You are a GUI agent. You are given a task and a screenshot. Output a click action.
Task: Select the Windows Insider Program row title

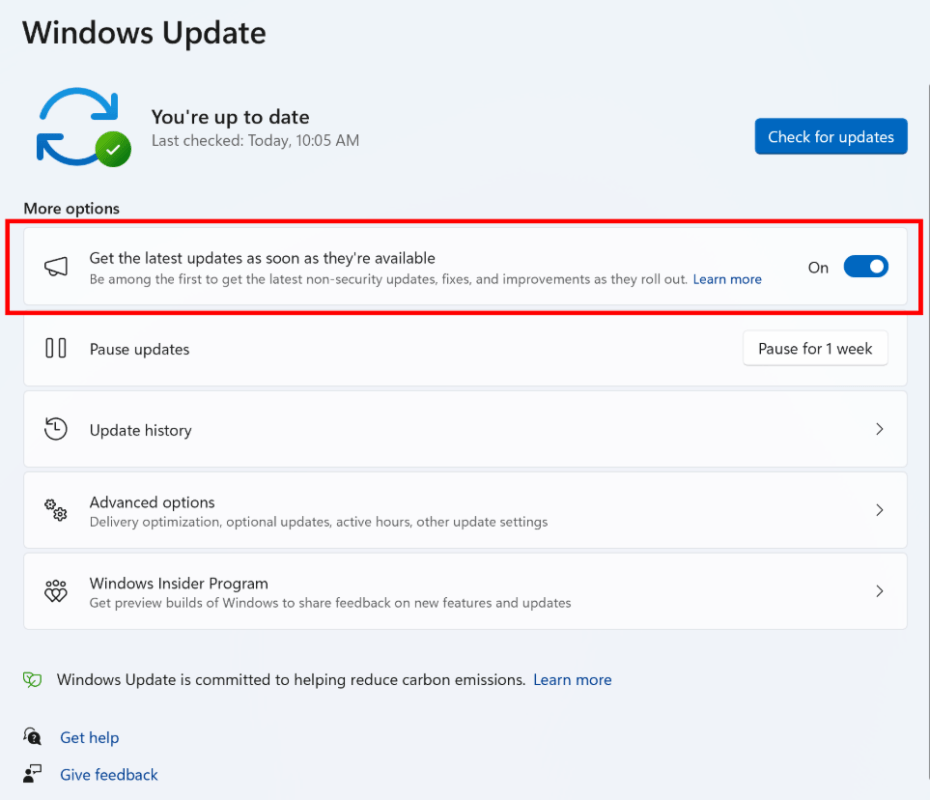179,584
